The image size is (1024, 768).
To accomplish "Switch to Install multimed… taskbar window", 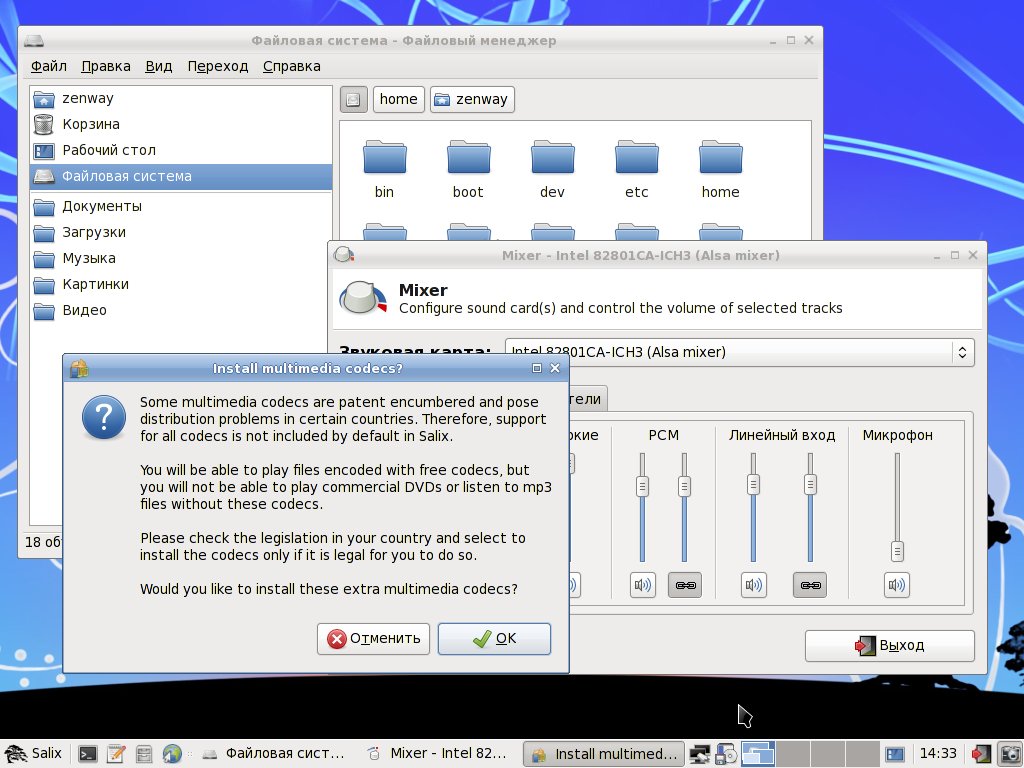I will point(604,754).
